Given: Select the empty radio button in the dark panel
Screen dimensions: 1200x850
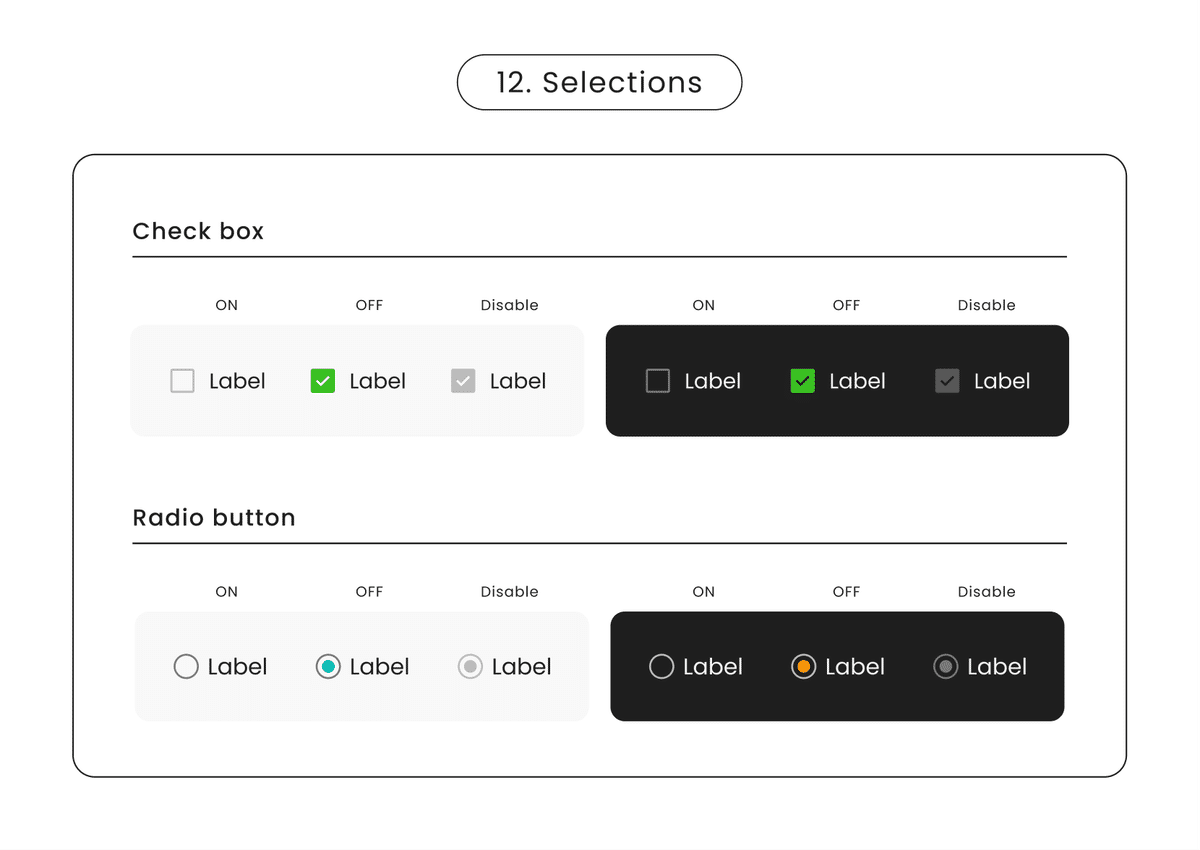Looking at the screenshot, I should click(661, 666).
